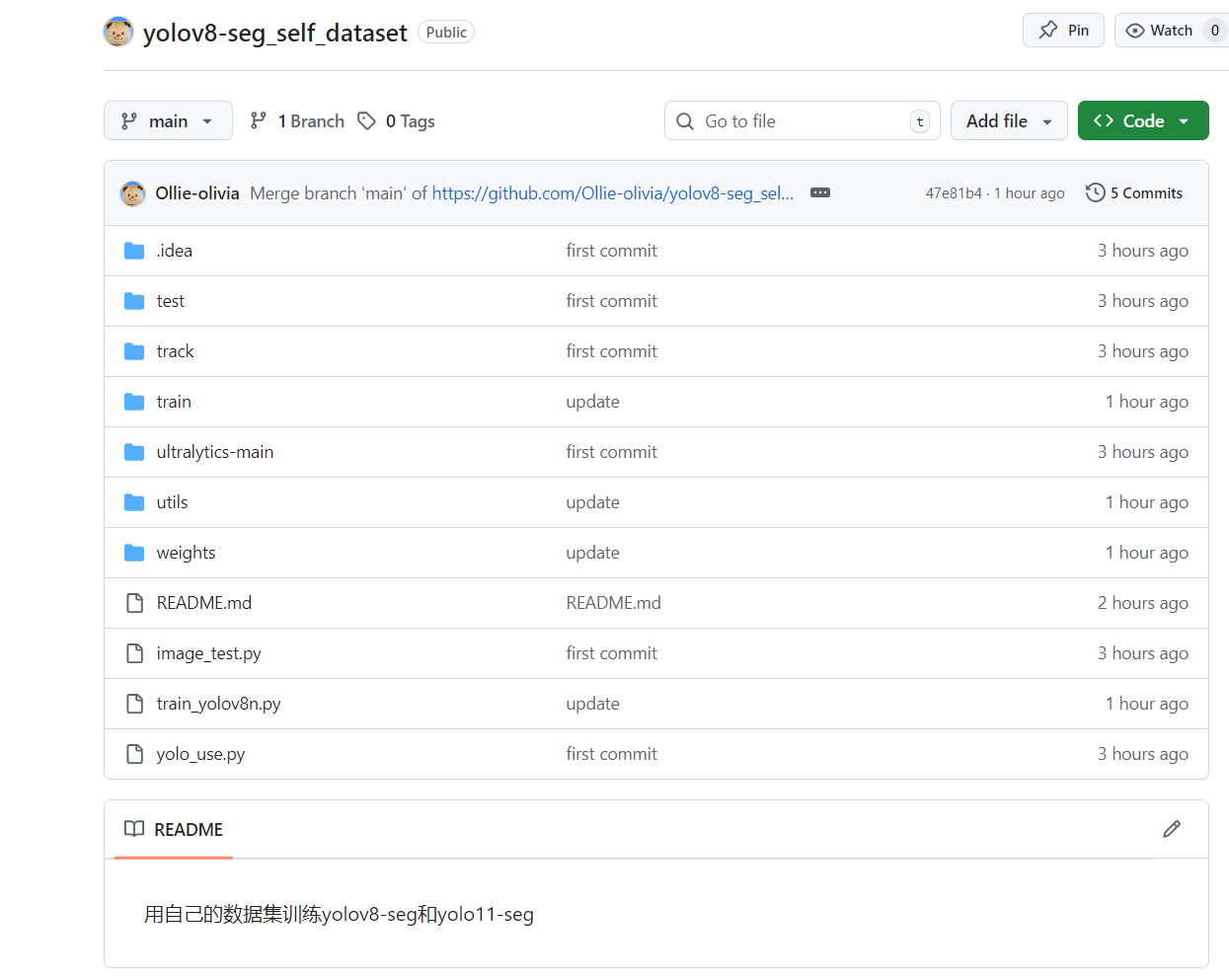Open the 1 Branch link
Viewport: 1229px width, 980px height.
tap(297, 120)
